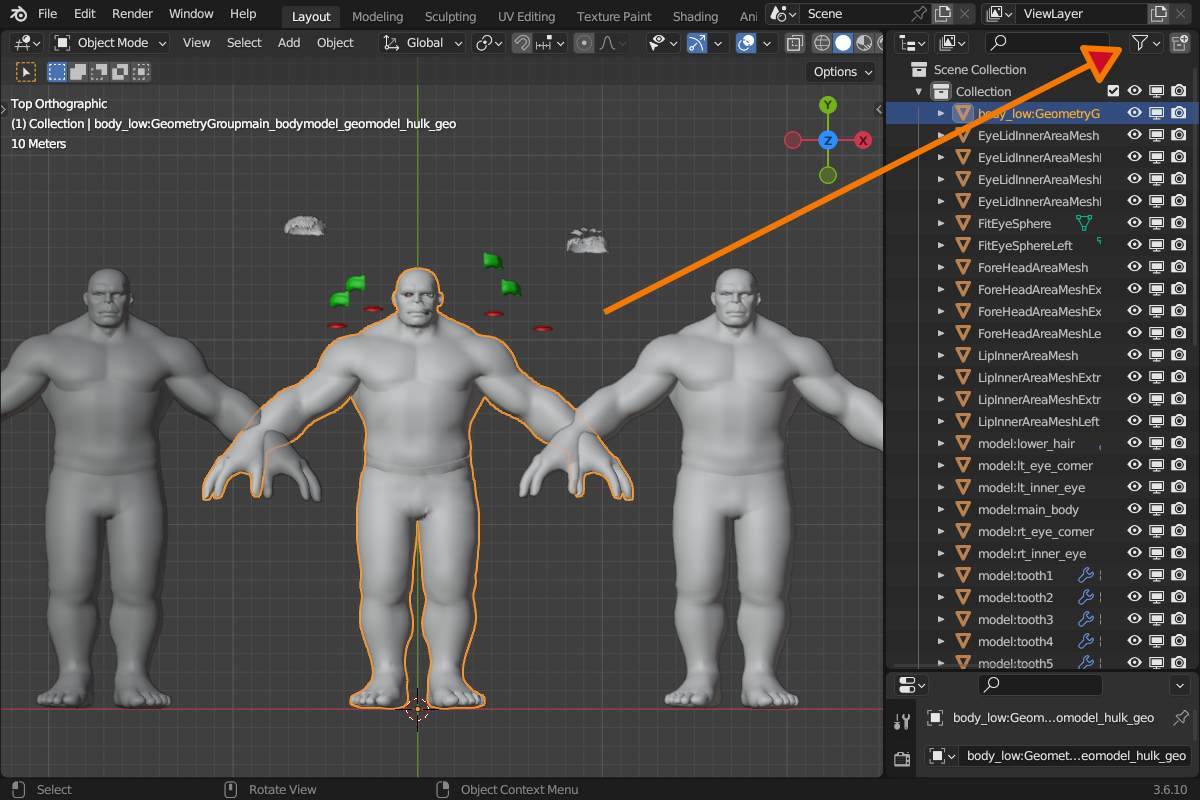Screen dimensions: 1200x800
Task: Click the Tool properties tab icon
Action: (x=903, y=721)
